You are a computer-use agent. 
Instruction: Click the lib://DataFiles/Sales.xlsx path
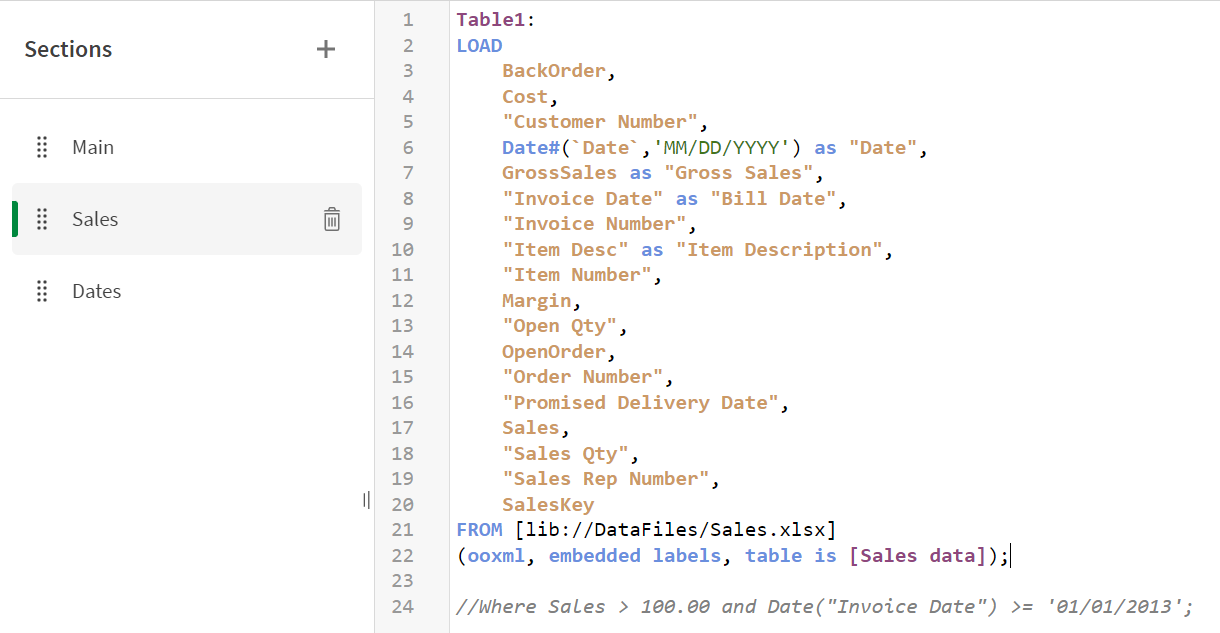pyautogui.click(x=676, y=530)
